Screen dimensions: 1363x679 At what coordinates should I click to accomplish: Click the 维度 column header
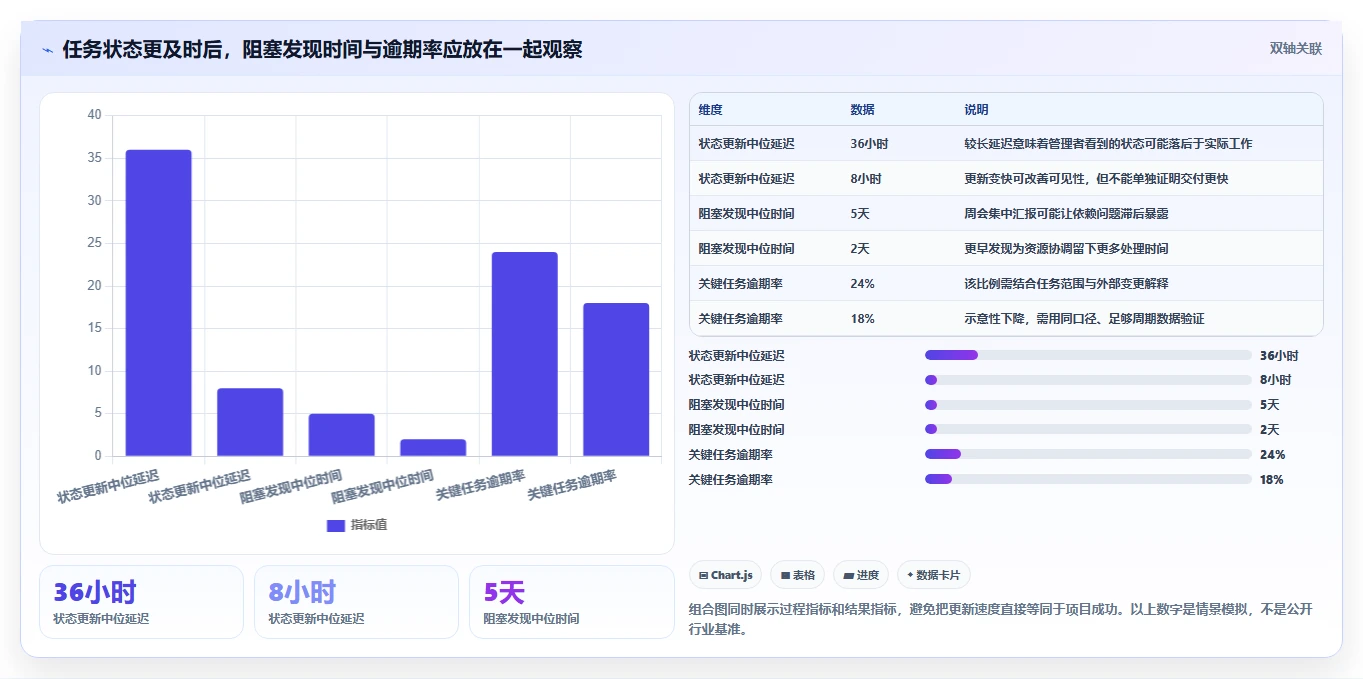710,109
